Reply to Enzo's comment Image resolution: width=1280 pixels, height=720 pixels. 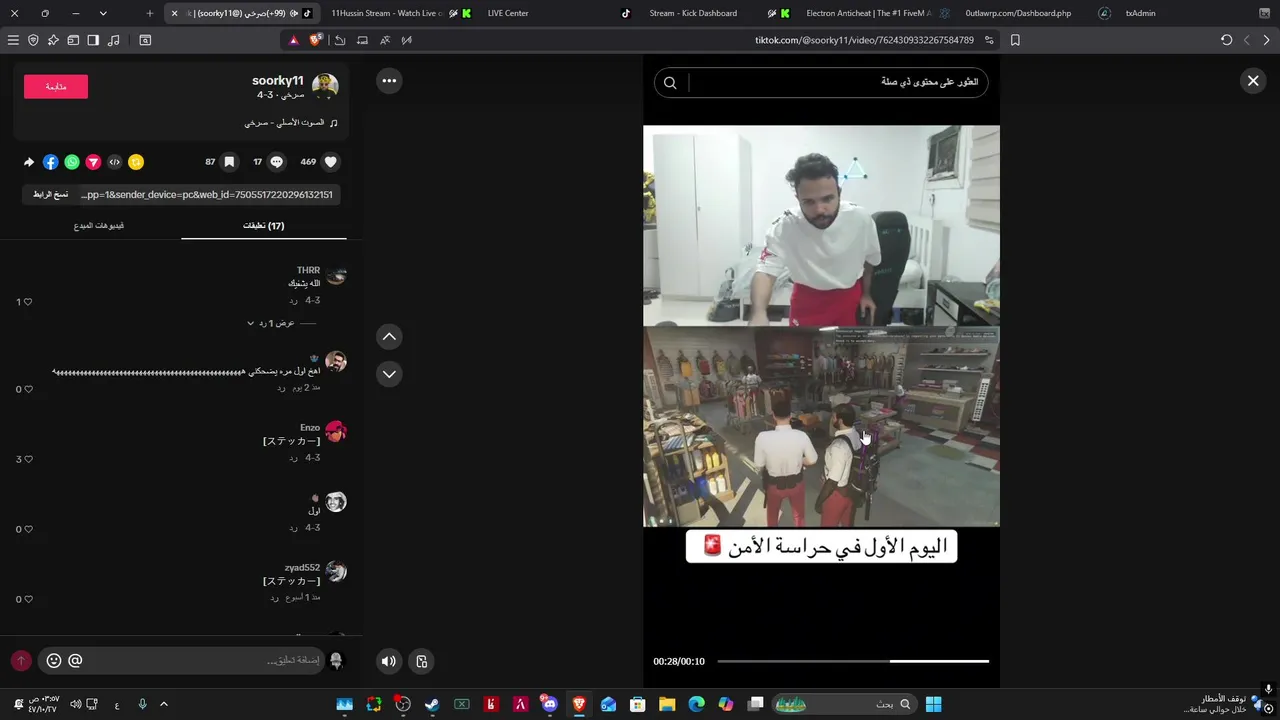pyautogui.click(x=294, y=457)
